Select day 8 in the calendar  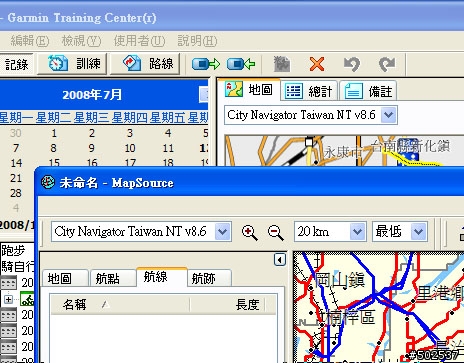click(x=53, y=148)
